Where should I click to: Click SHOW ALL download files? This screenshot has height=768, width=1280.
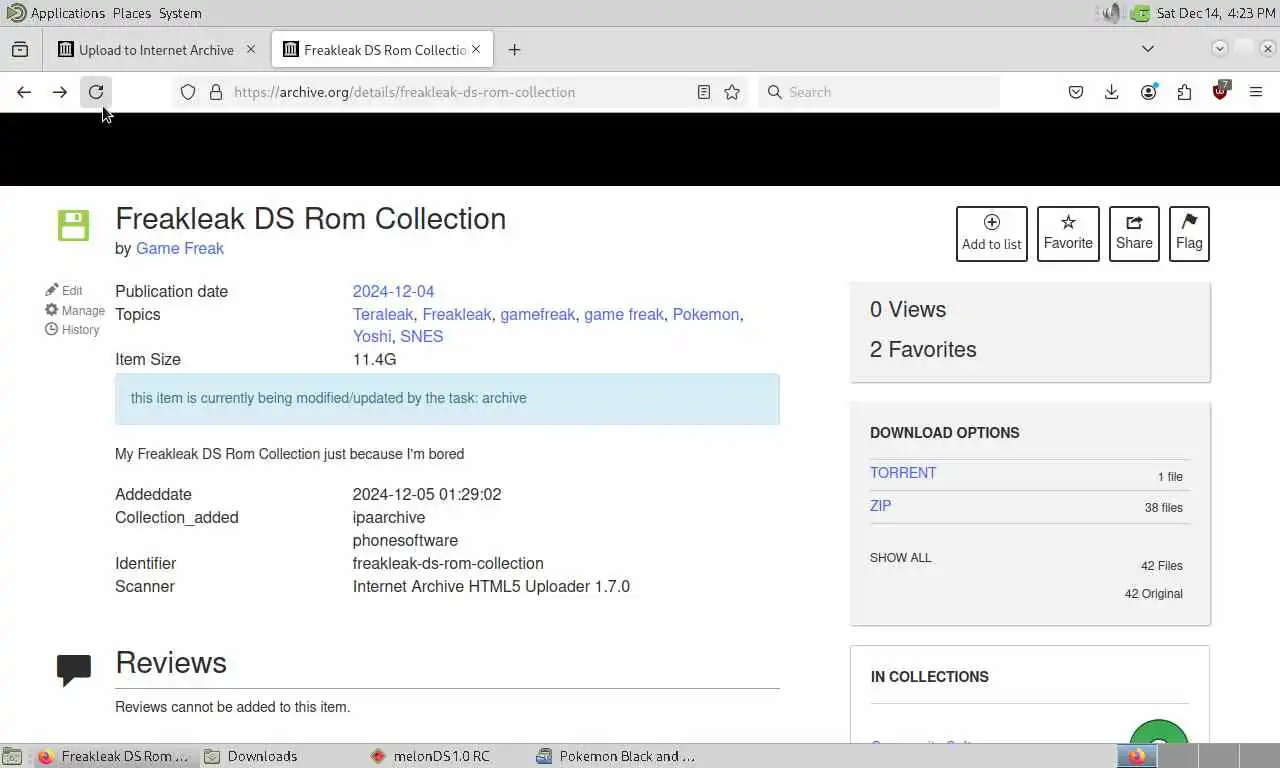pyautogui.click(x=901, y=558)
